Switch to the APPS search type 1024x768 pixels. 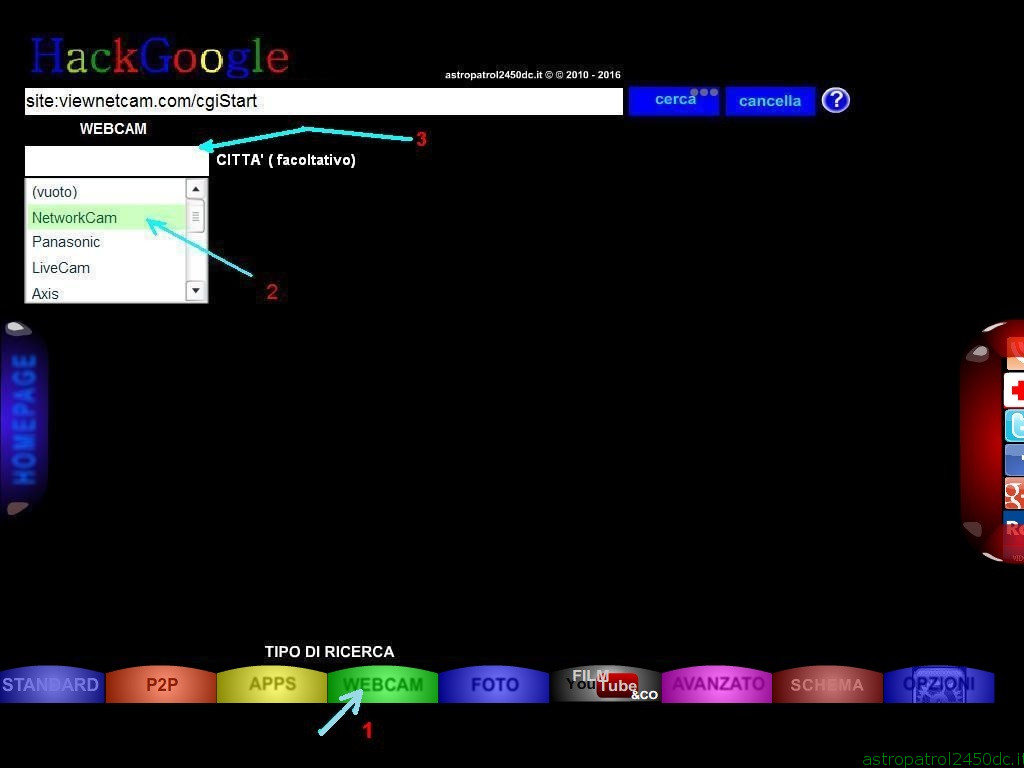tap(272, 684)
